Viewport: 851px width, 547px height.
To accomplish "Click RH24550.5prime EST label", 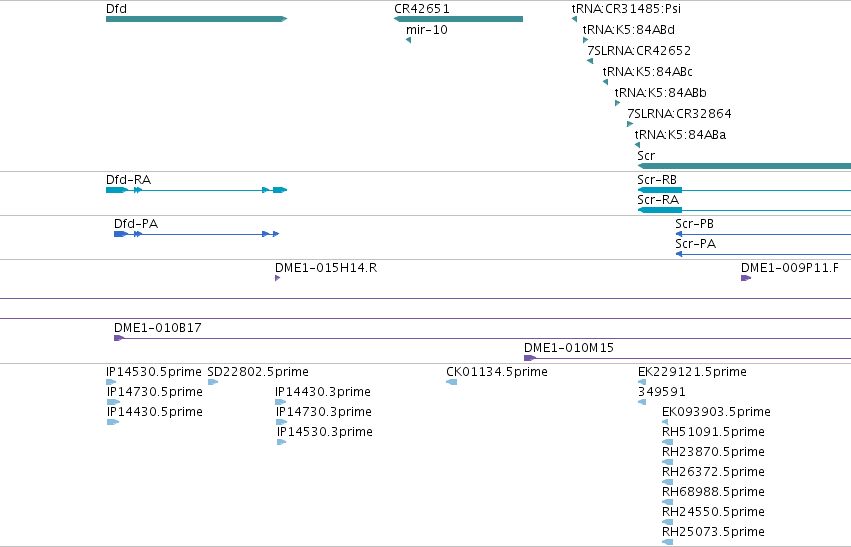I will coord(713,512).
